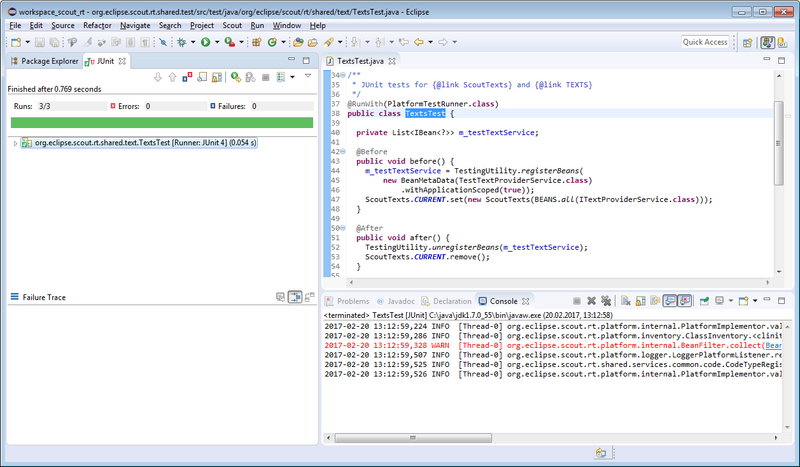The height and width of the screenshot is (467, 800).
Task: Click the Search flashlight toolbar icon
Action: pyautogui.click(x=329, y=42)
